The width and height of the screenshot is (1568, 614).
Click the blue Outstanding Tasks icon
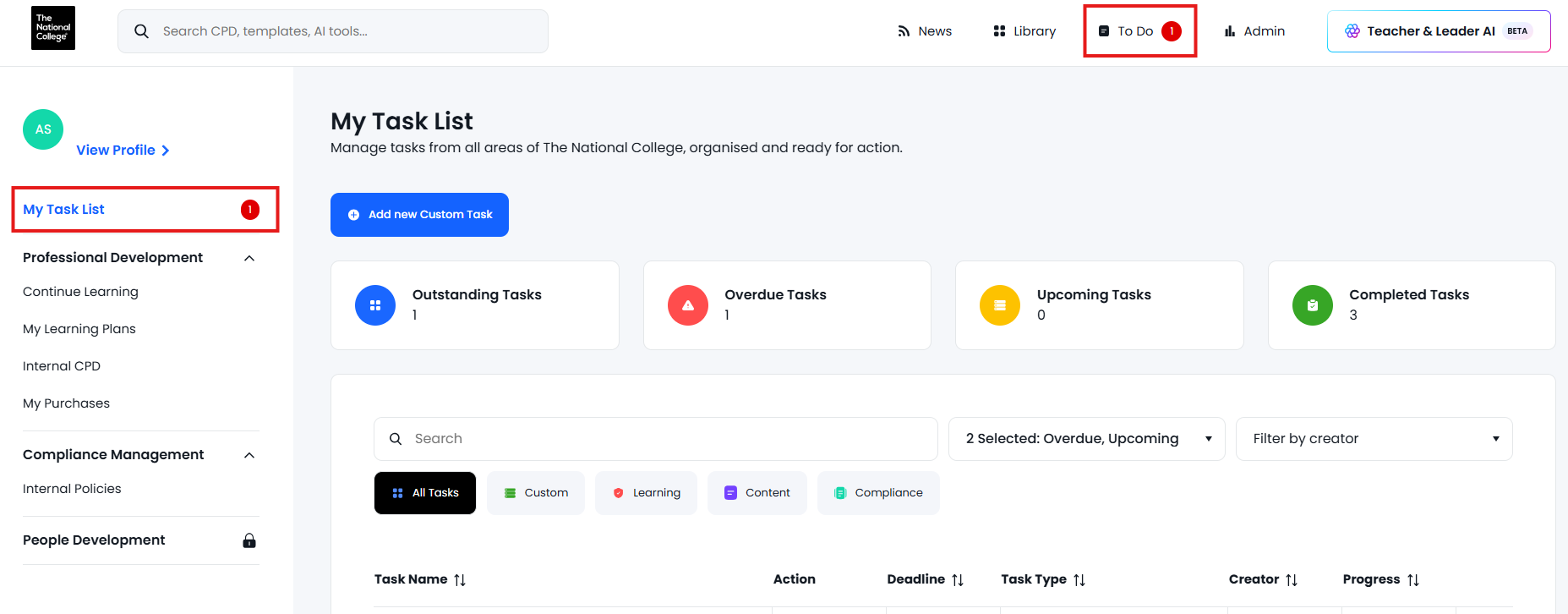pyautogui.click(x=375, y=305)
